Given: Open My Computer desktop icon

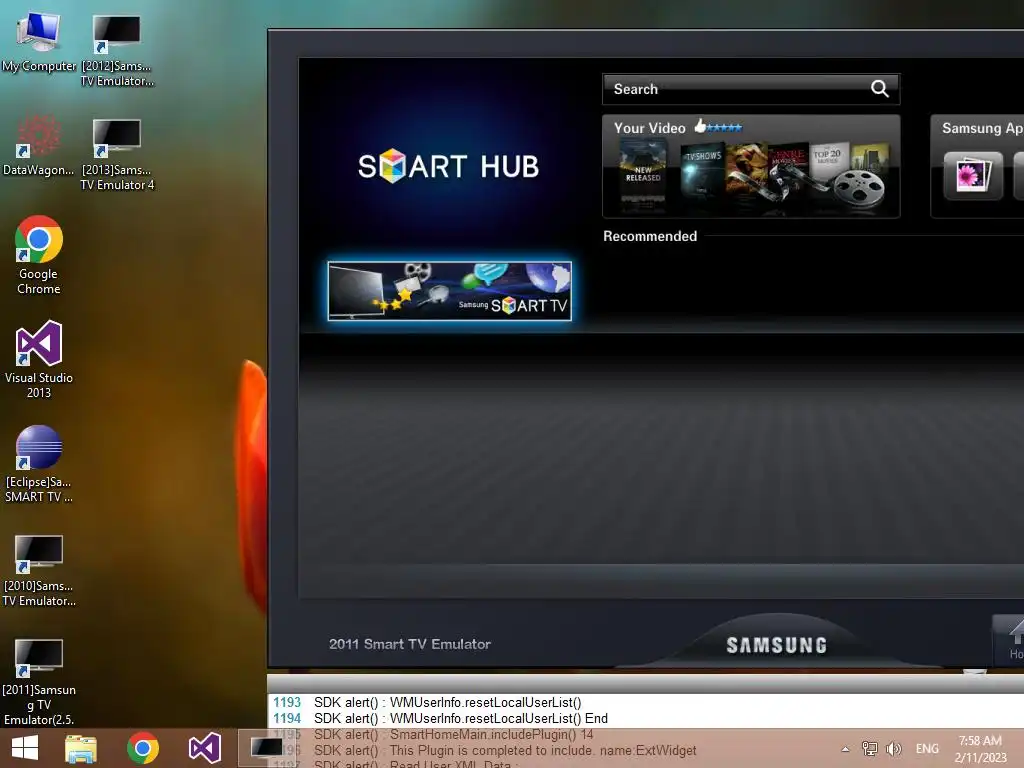Looking at the screenshot, I should [x=39, y=42].
